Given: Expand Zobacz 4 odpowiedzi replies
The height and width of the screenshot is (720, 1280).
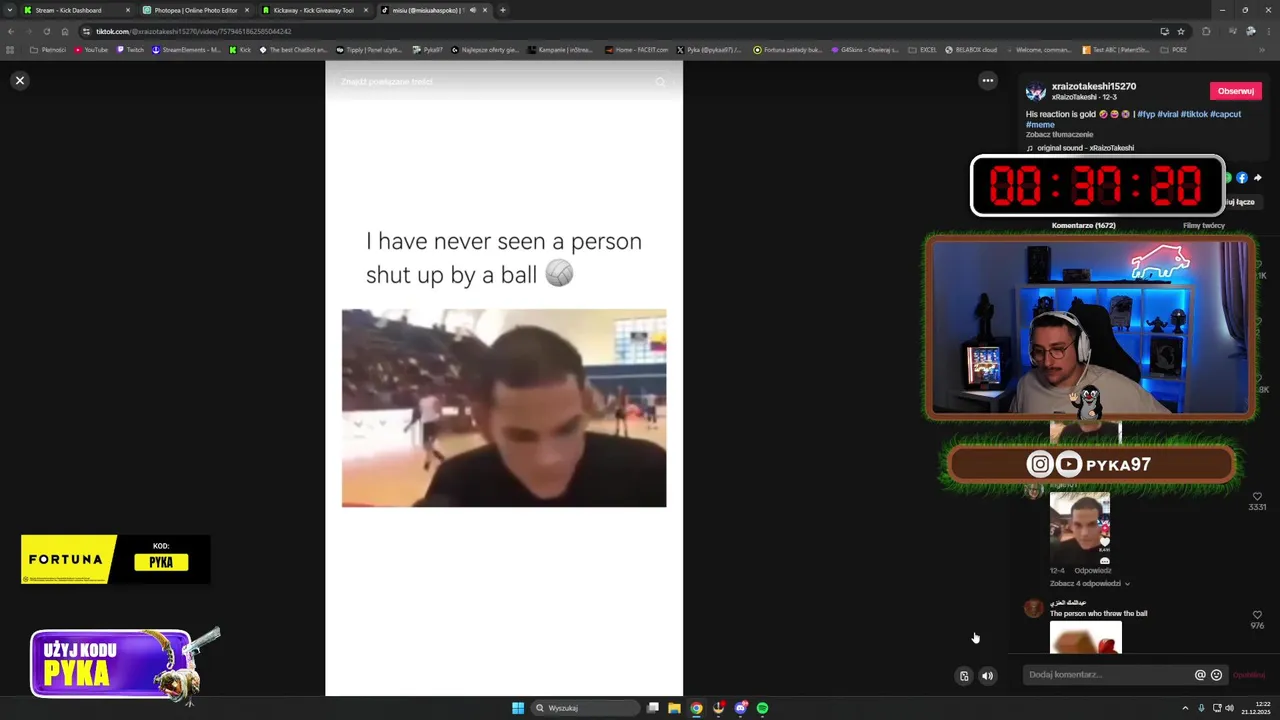Looking at the screenshot, I should 1090,584.
